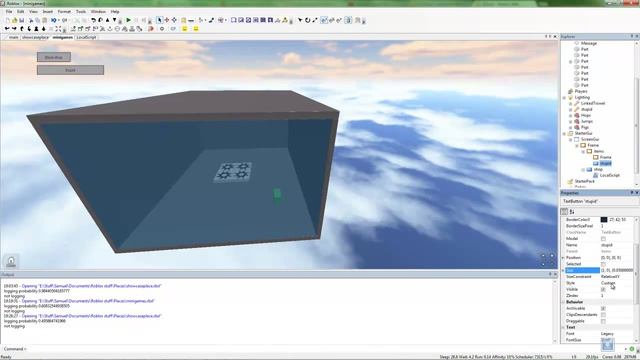The width and height of the screenshot is (640, 360).
Task: Click the upper gray GUI button in viewport
Action: pos(54,57)
